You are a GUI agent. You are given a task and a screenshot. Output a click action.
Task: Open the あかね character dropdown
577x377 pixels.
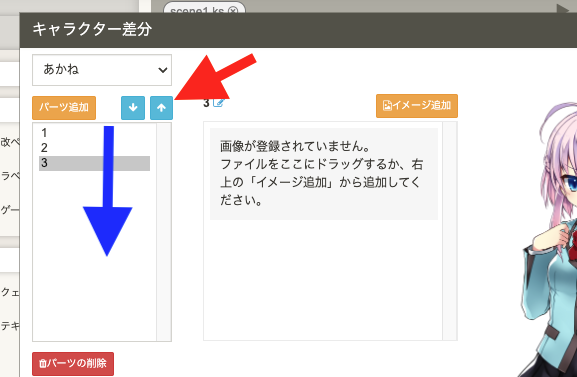(x=102, y=70)
